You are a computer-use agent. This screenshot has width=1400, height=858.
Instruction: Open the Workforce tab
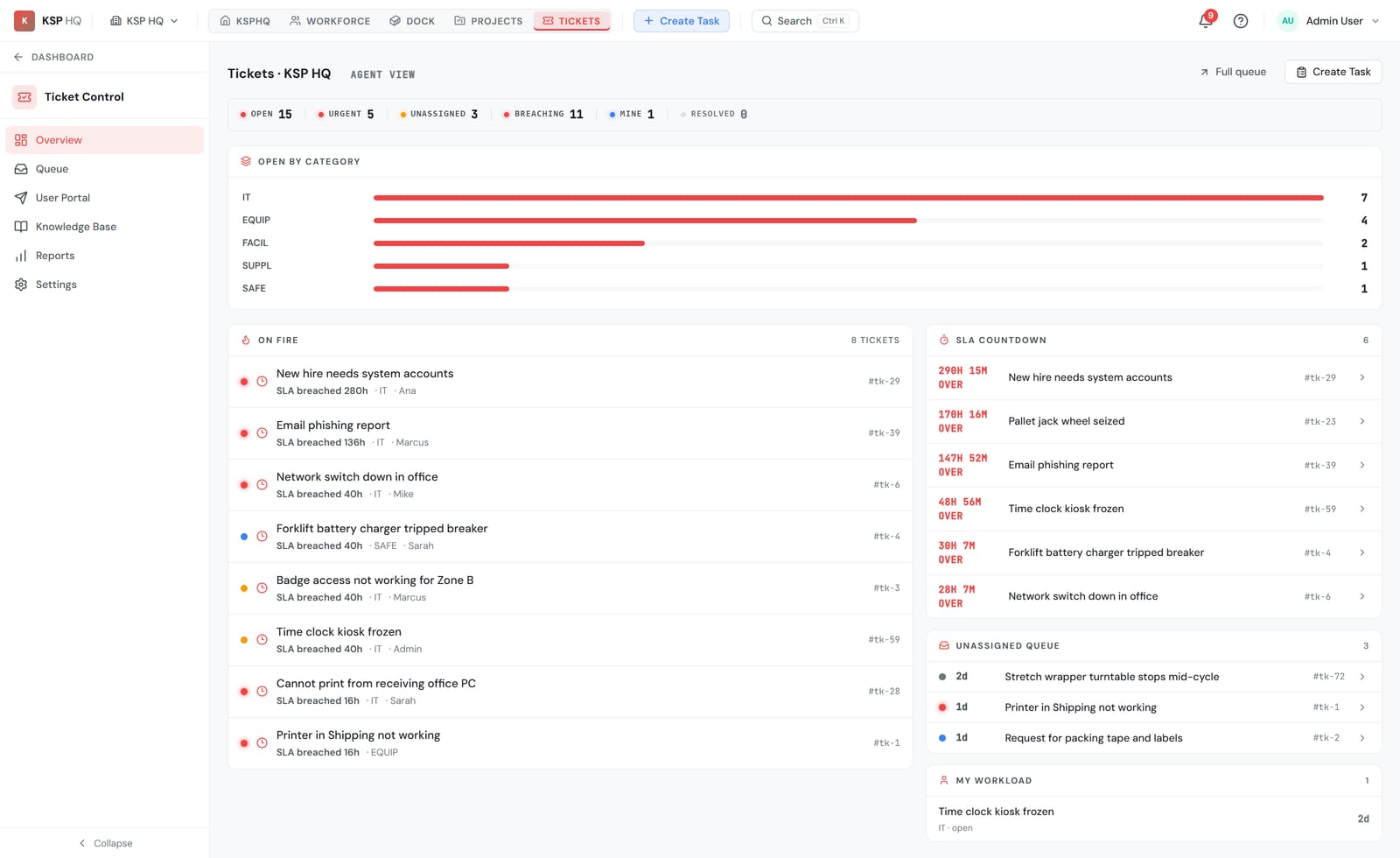330,21
